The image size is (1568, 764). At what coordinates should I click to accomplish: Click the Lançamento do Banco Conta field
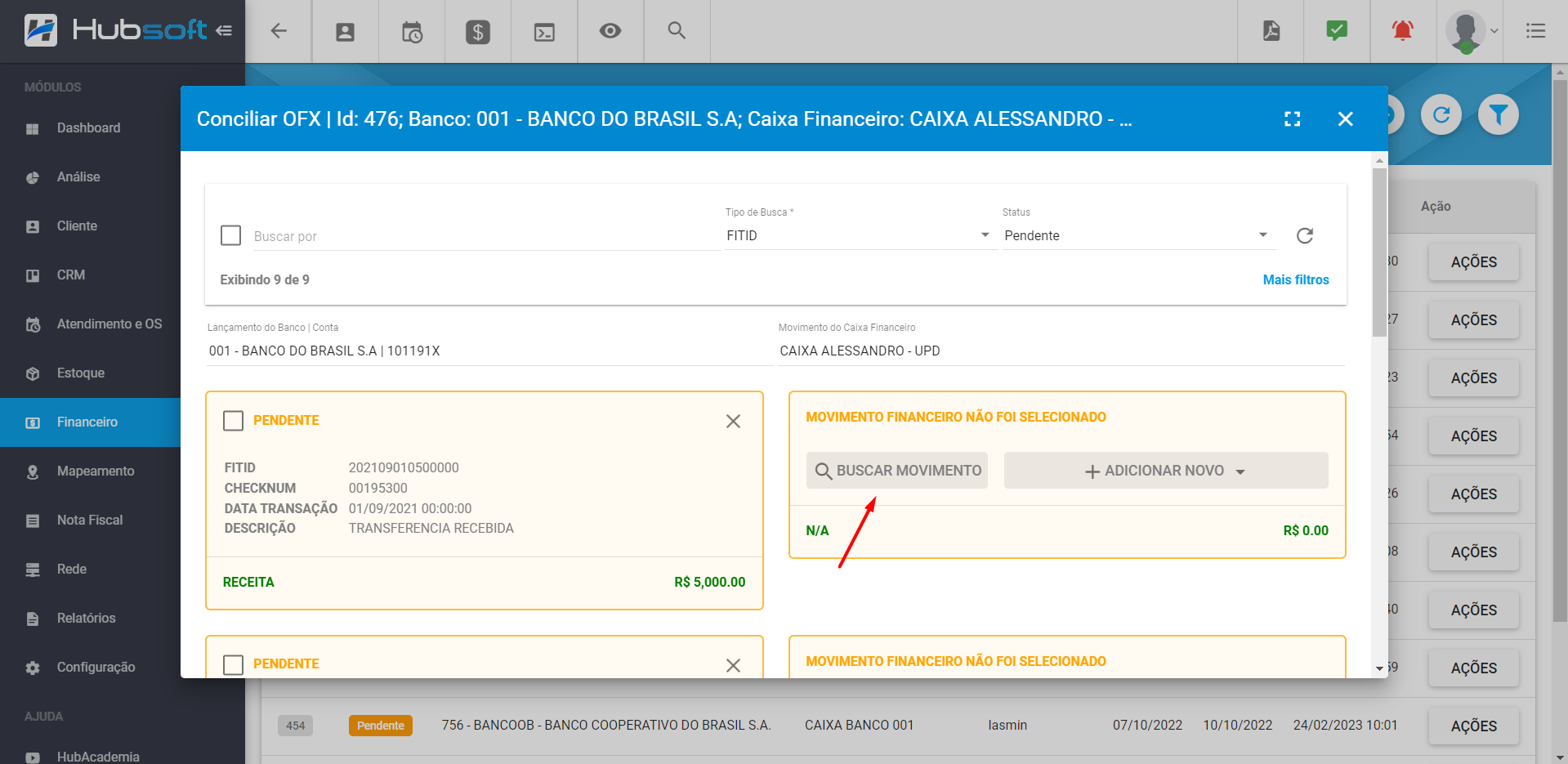pos(489,351)
